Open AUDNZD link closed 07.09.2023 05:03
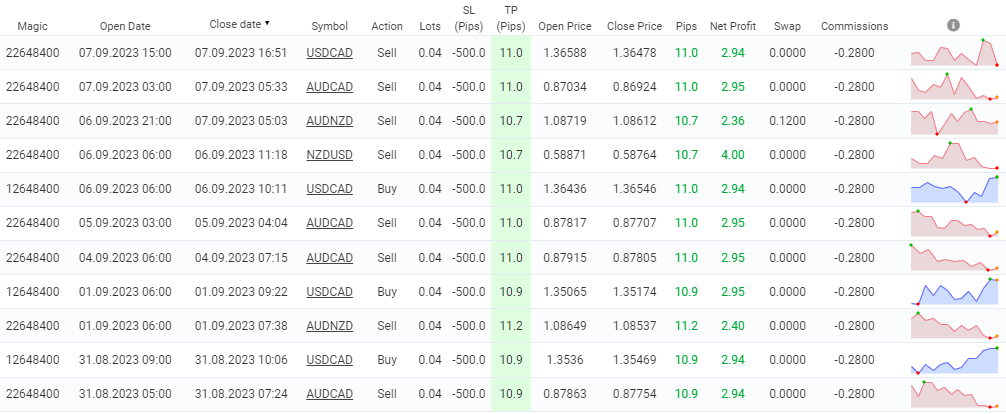 point(330,121)
